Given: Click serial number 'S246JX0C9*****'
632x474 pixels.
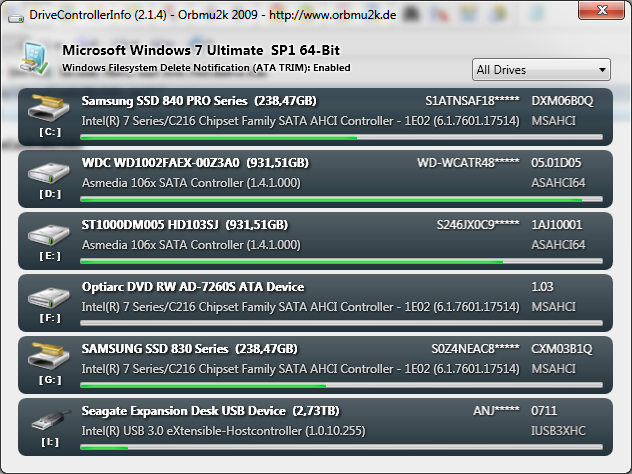Looking at the screenshot, I should 478,225.
